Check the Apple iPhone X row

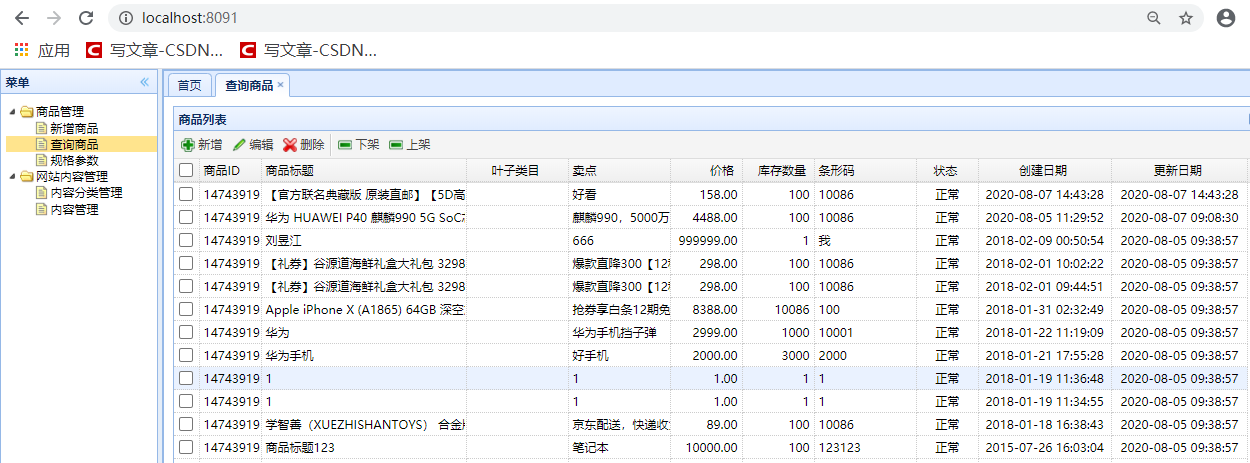coord(186,309)
